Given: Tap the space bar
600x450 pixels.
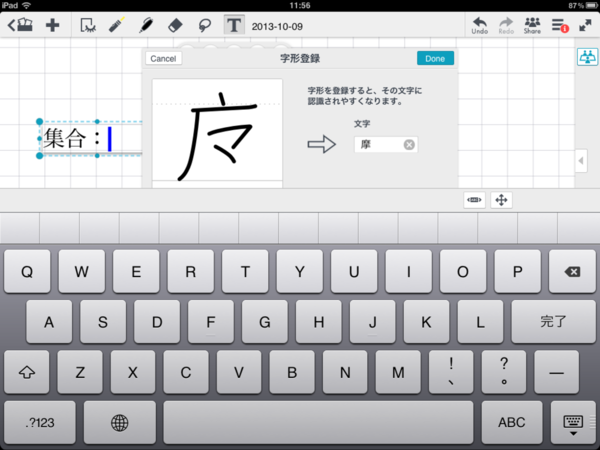Looking at the screenshot, I should point(318,422).
